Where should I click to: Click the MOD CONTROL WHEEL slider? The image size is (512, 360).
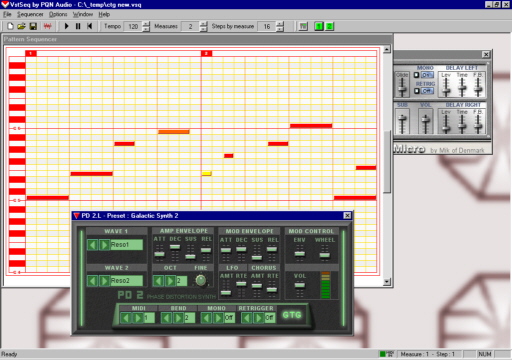pyautogui.click(x=325, y=255)
